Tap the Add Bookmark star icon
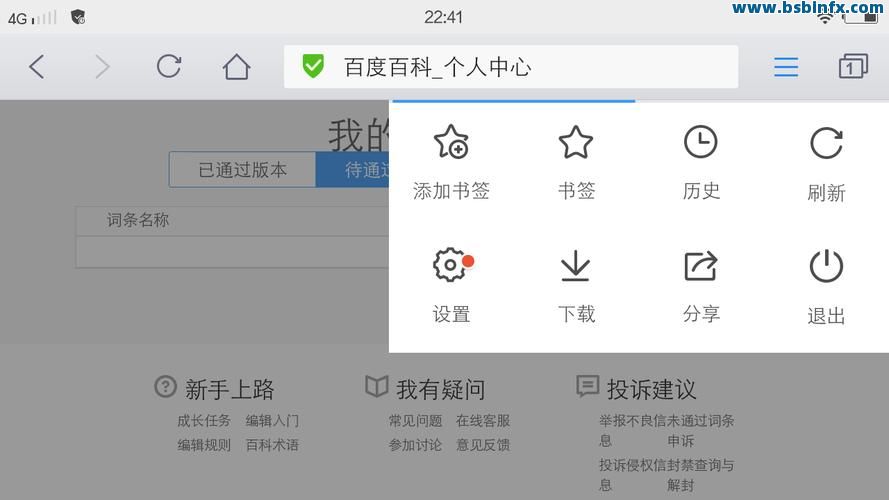The width and height of the screenshot is (889, 500). coord(451,143)
